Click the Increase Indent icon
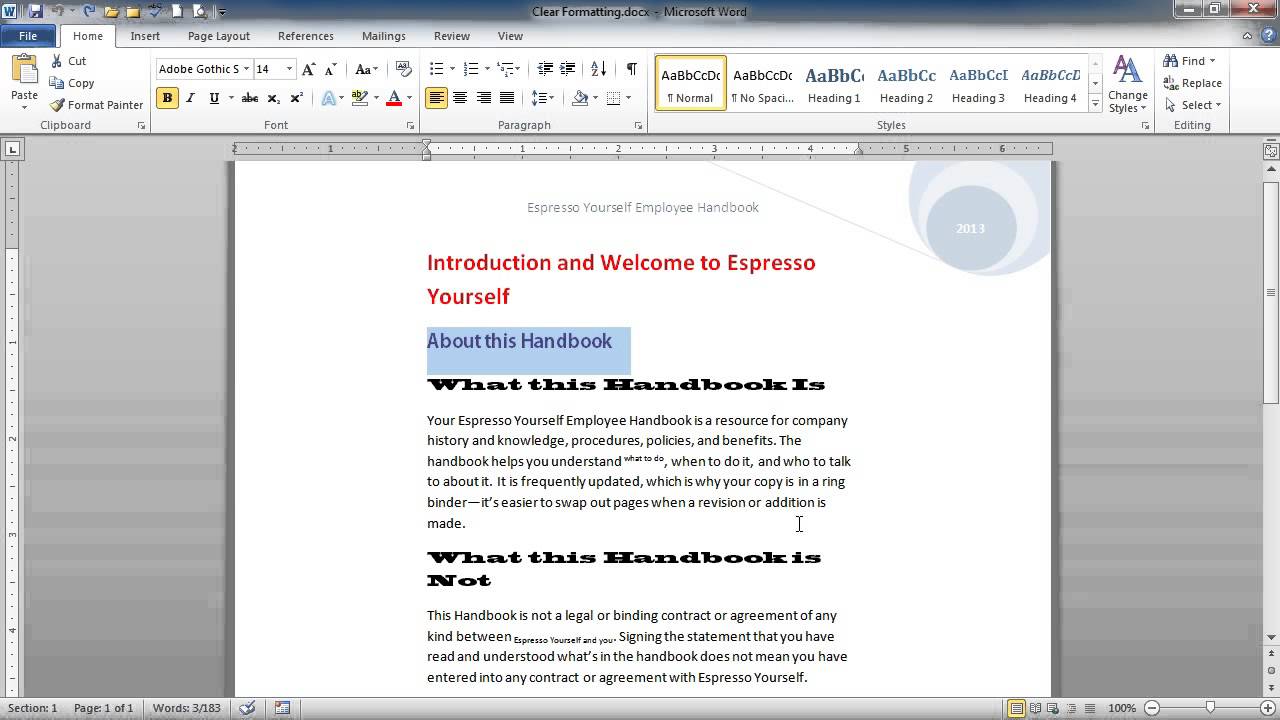1280x720 pixels. click(x=568, y=69)
